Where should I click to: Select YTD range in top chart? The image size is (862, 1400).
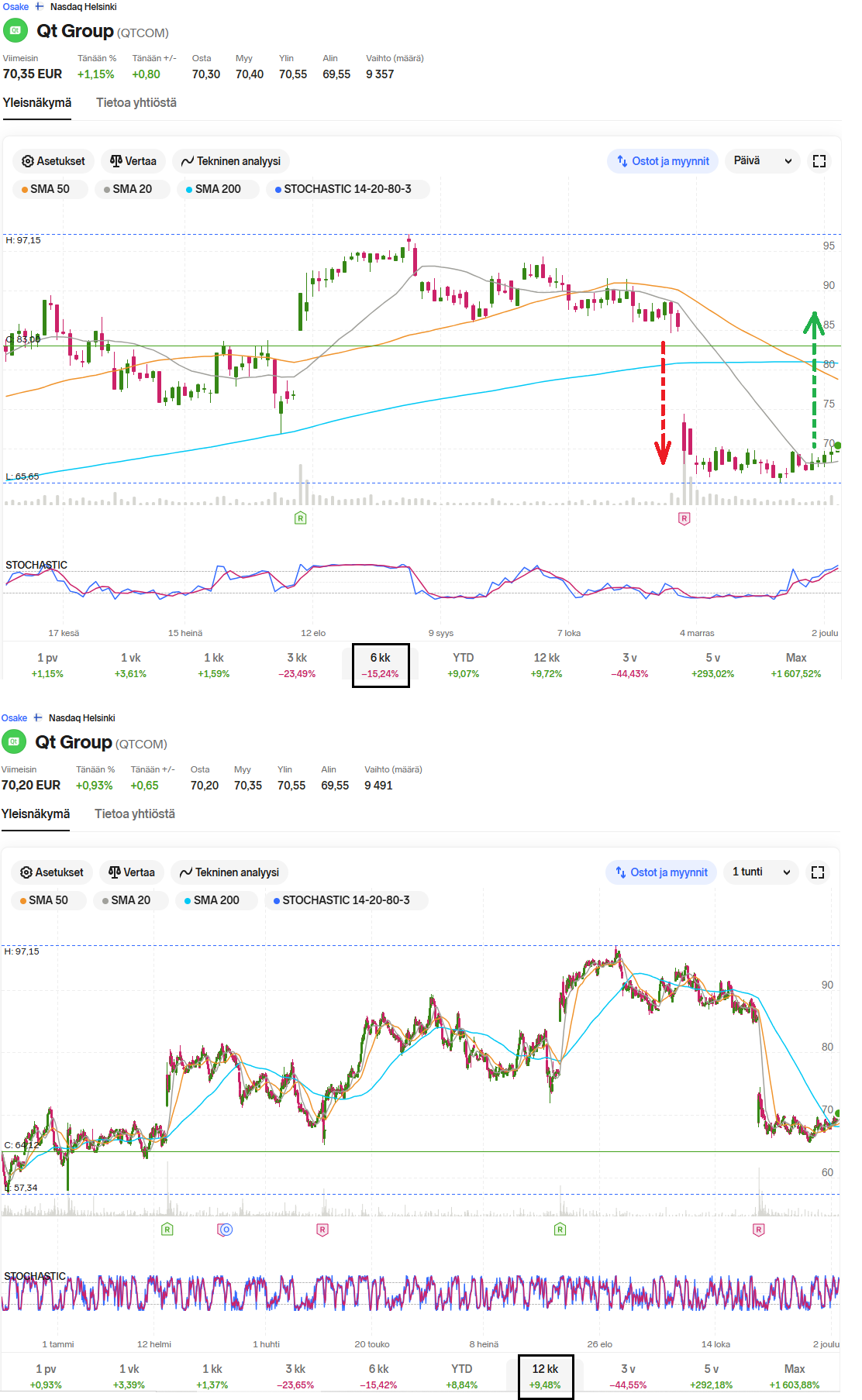click(464, 665)
